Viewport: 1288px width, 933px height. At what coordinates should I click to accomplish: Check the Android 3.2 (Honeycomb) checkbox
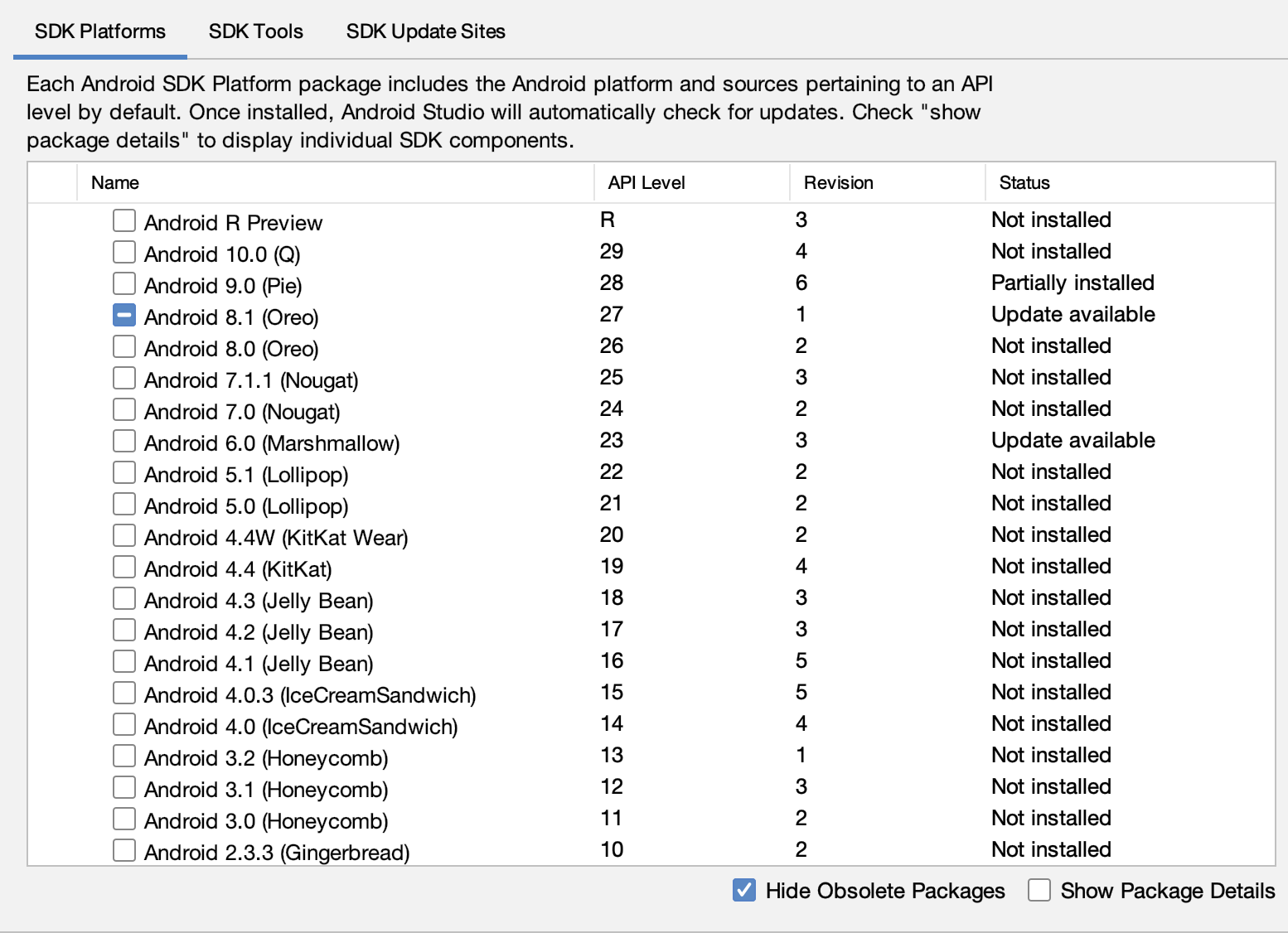pyautogui.click(x=124, y=756)
